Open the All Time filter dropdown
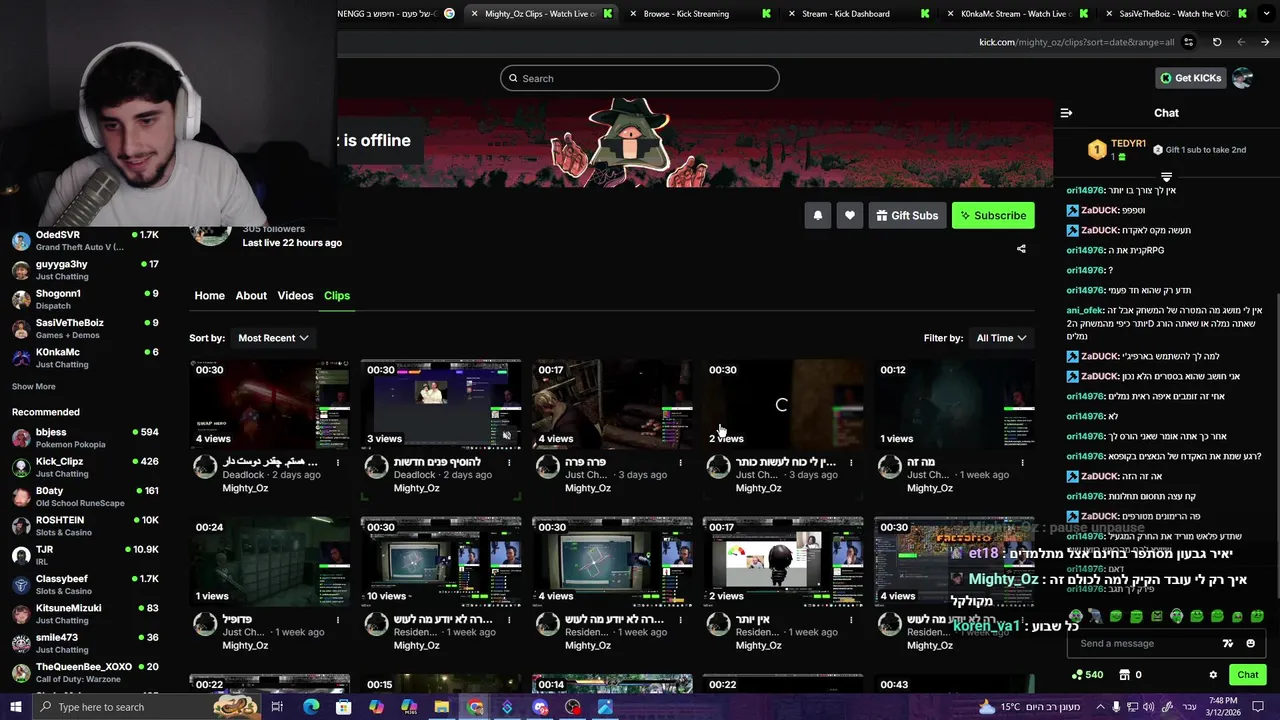This screenshot has width=1280, height=720. [x=1001, y=338]
